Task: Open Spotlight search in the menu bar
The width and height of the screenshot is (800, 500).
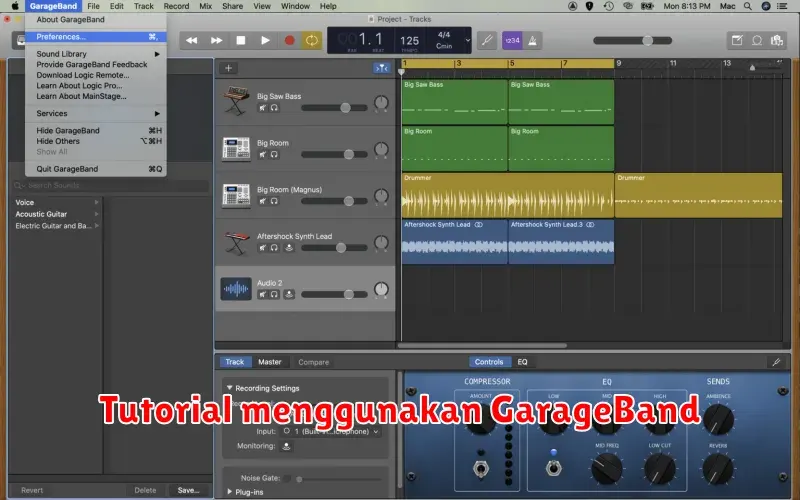Action: point(747,6)
